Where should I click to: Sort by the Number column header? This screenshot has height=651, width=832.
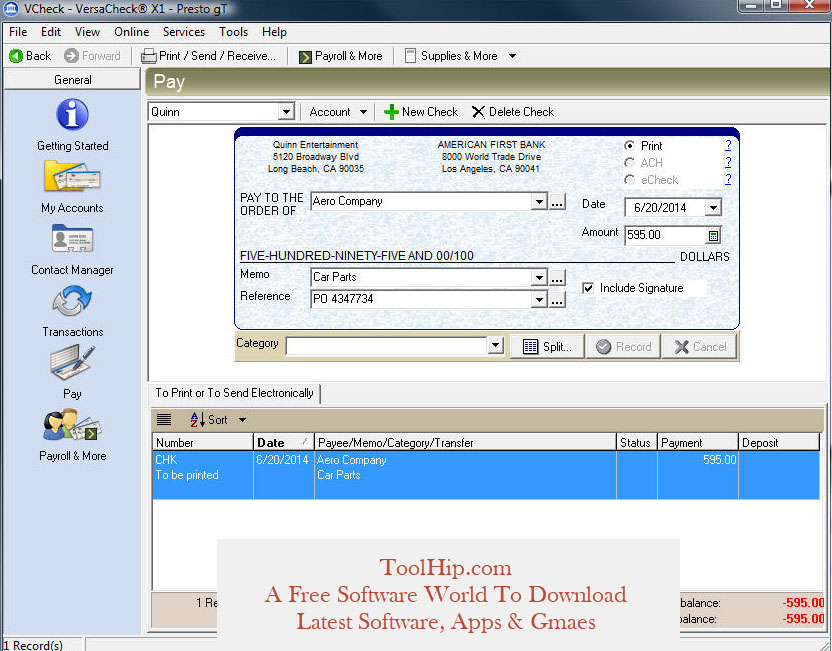203,442
